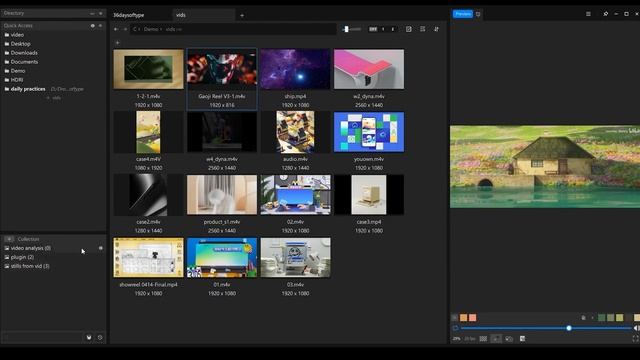The image size is (640, 360).
Task: Switch to the 36daysoftype tab
Action: pos(129,15)
